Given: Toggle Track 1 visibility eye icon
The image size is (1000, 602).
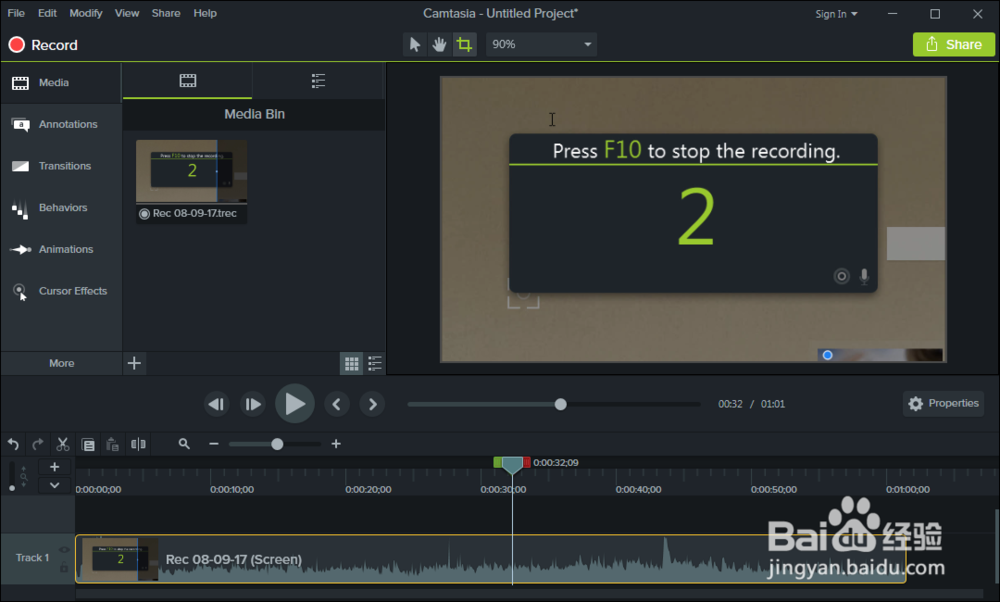Looking at the screenshot, I should click(64, 550).
